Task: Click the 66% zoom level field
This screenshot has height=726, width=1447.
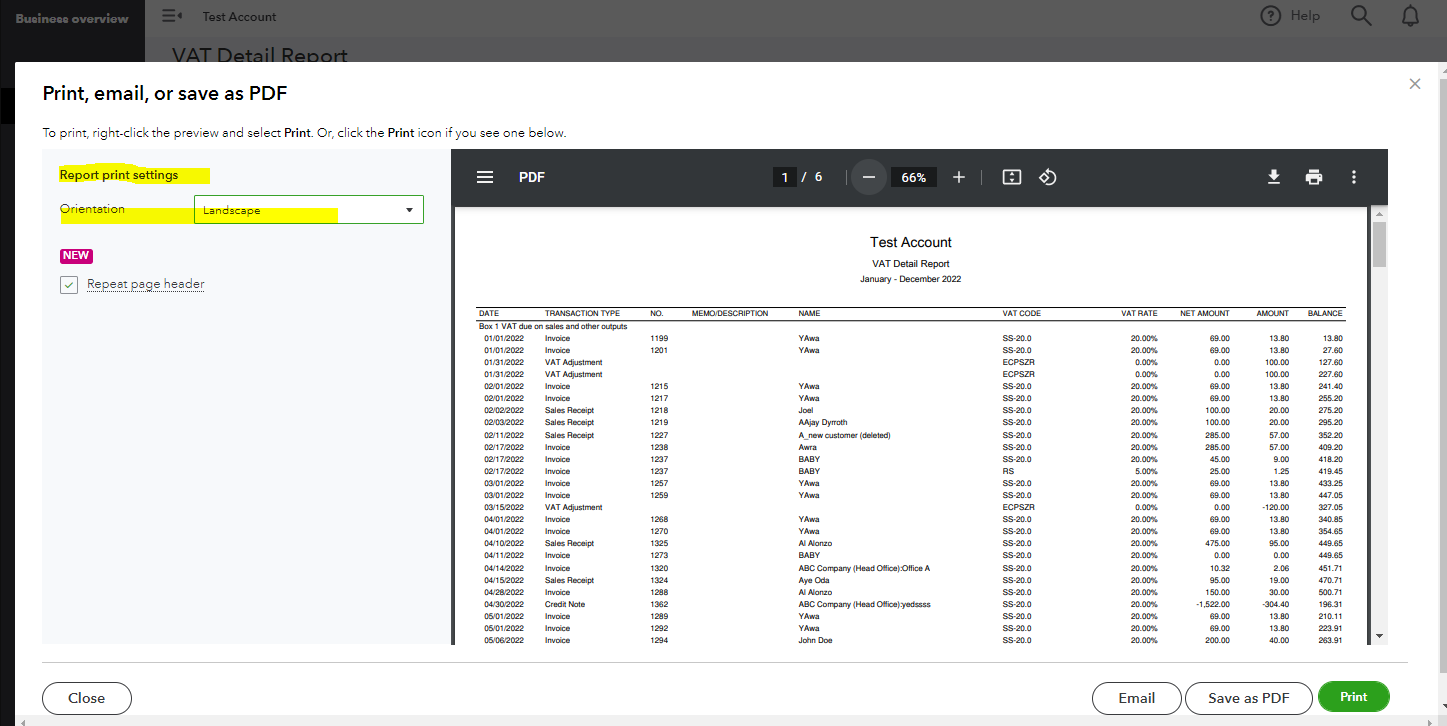Action: pos(913,177)
